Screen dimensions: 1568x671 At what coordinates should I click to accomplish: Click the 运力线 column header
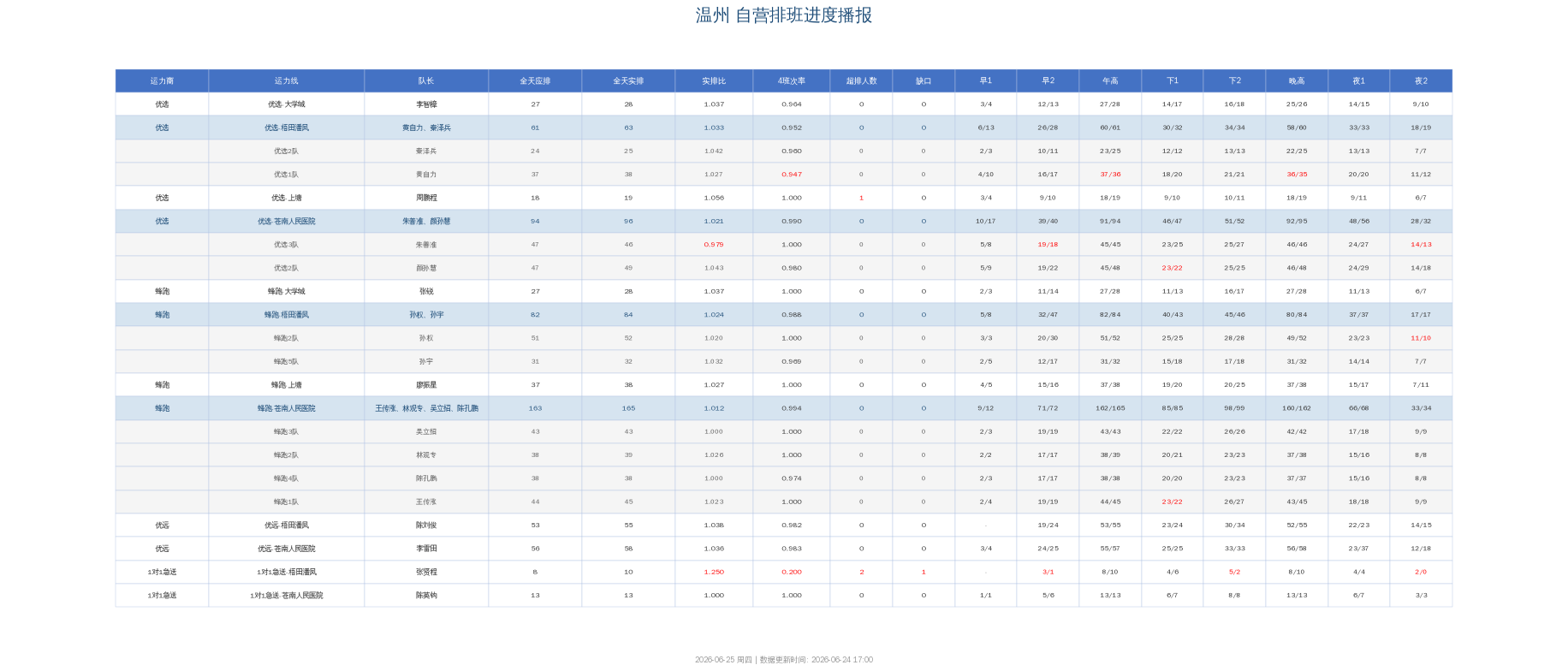coord(286,80)
